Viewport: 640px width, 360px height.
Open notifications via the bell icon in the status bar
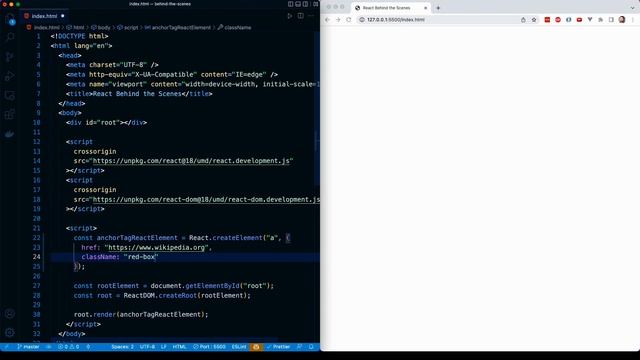311,347
